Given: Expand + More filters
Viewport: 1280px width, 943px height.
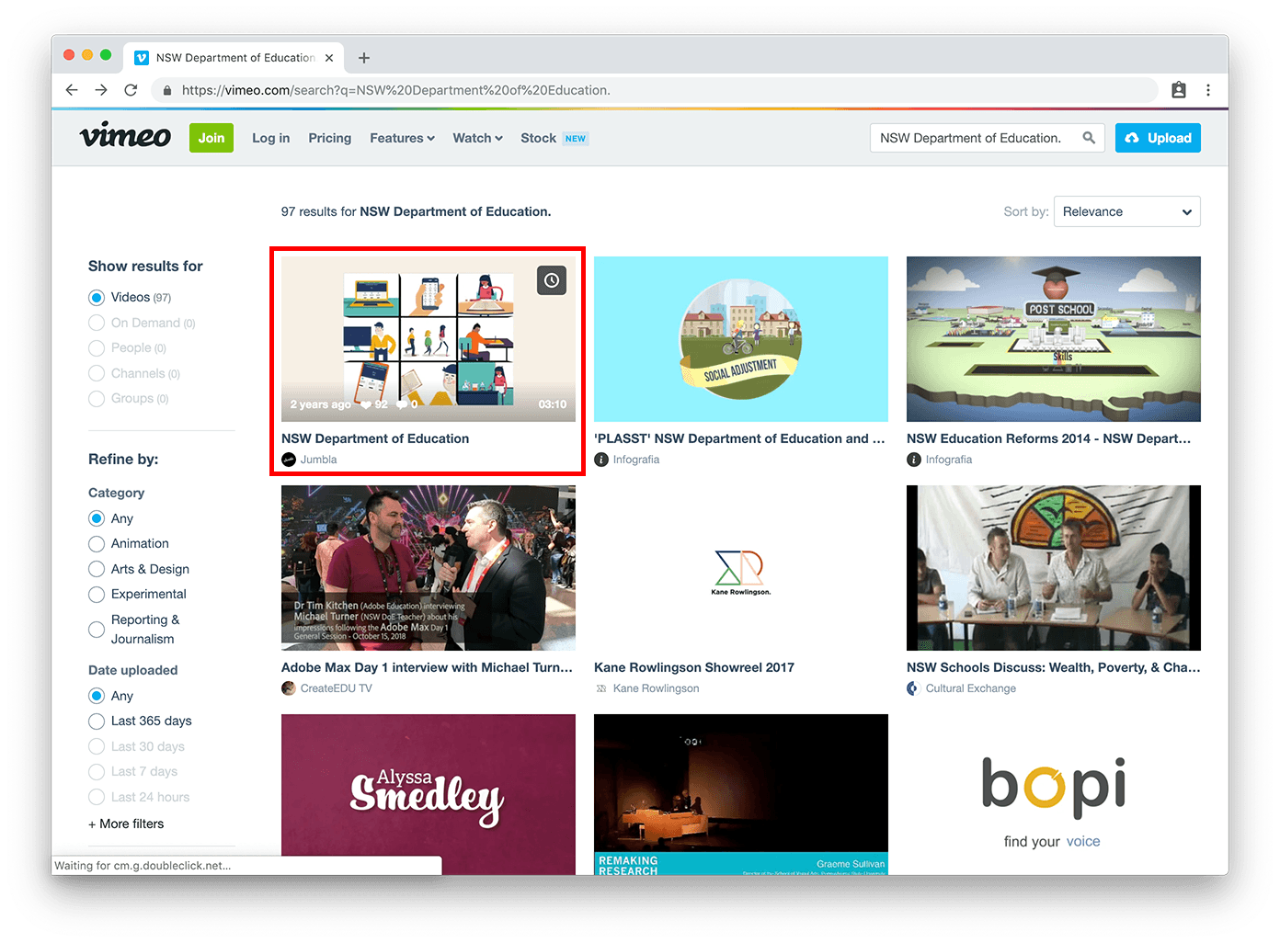Looking at the screenshot, I should 126,824.
